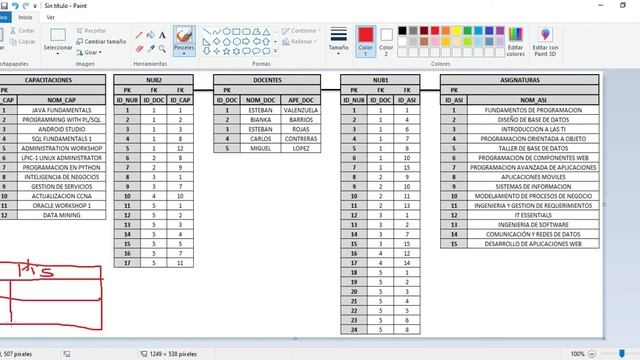Choose the Left arrow shape

point(256,42)
